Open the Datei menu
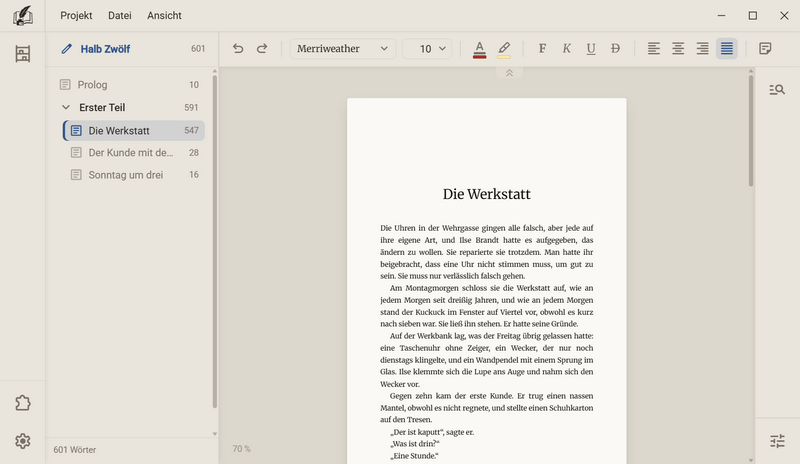The width and height of the screenshot is (800, 464). 120,15
